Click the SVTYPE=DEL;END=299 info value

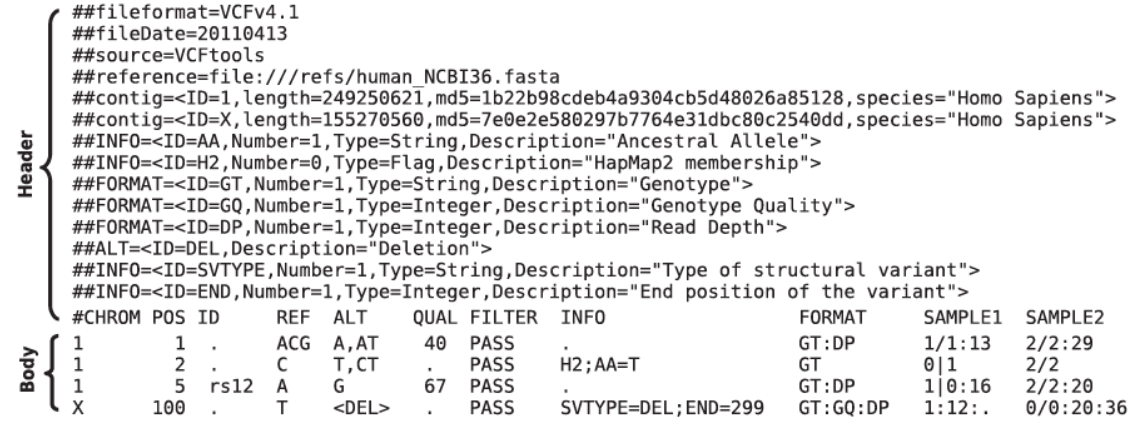tap(662, 407)
